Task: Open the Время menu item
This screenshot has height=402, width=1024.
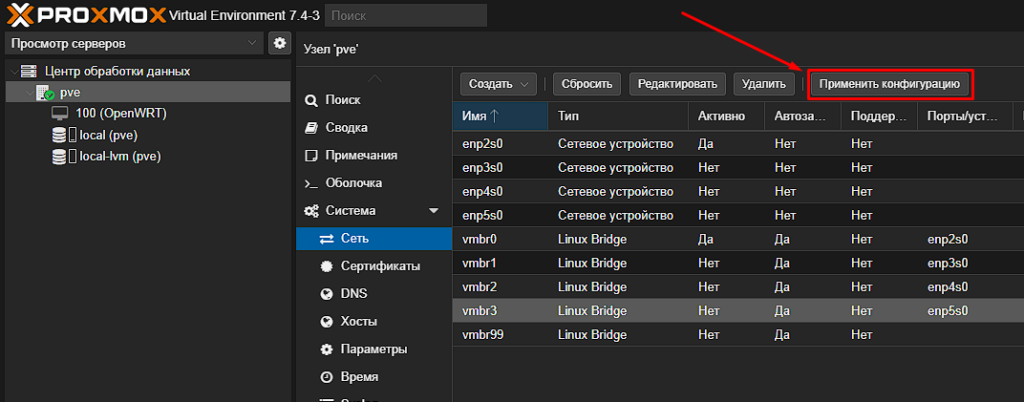Action: (x=374, y=377)
